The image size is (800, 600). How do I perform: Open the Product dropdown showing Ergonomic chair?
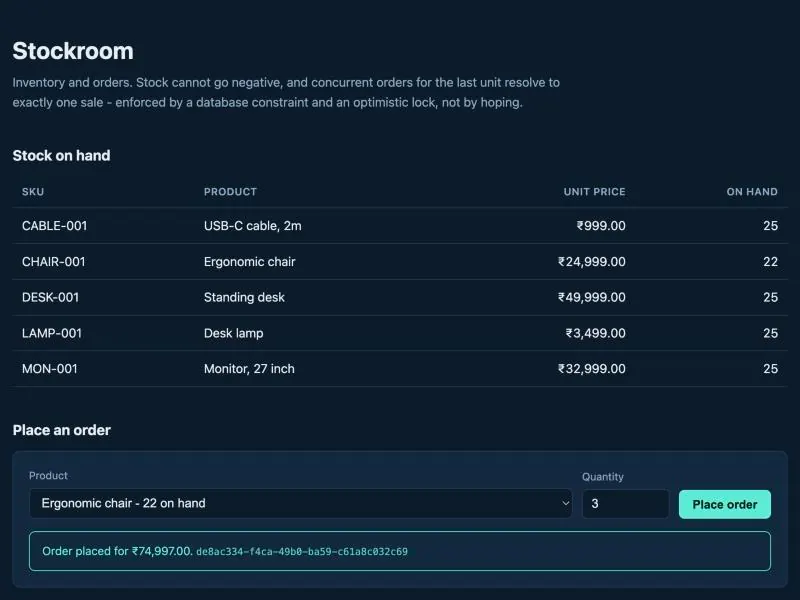pyautogui.click(x=301, y=504)
